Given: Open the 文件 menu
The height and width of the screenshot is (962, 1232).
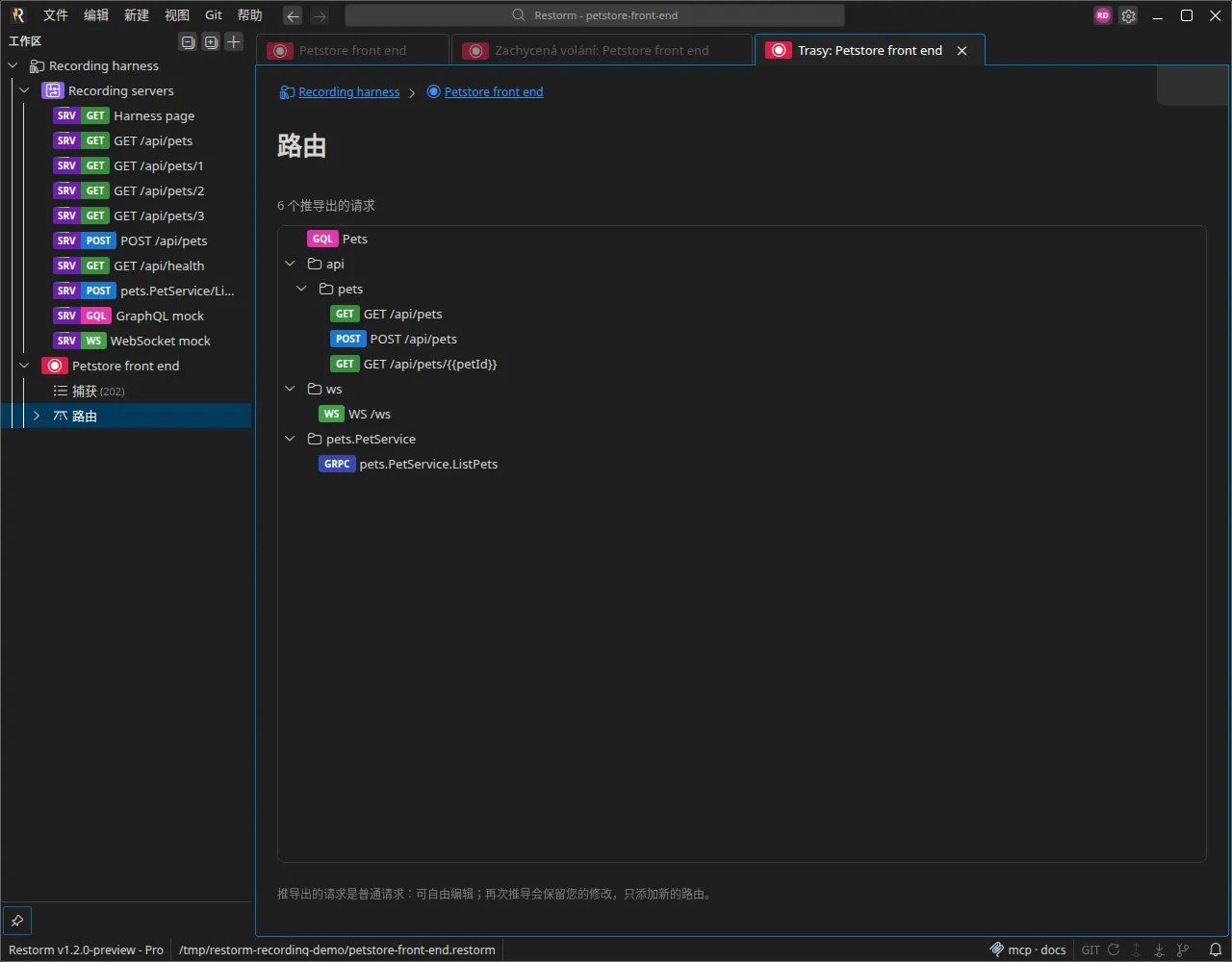Looking at the screenshot, I should click(x=56, y=15).
